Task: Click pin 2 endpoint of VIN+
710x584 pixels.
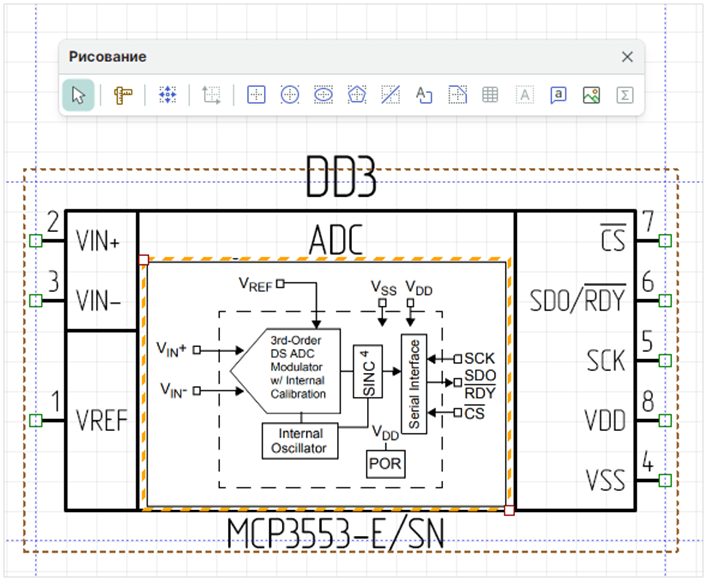Action: (x=36, y=241)
